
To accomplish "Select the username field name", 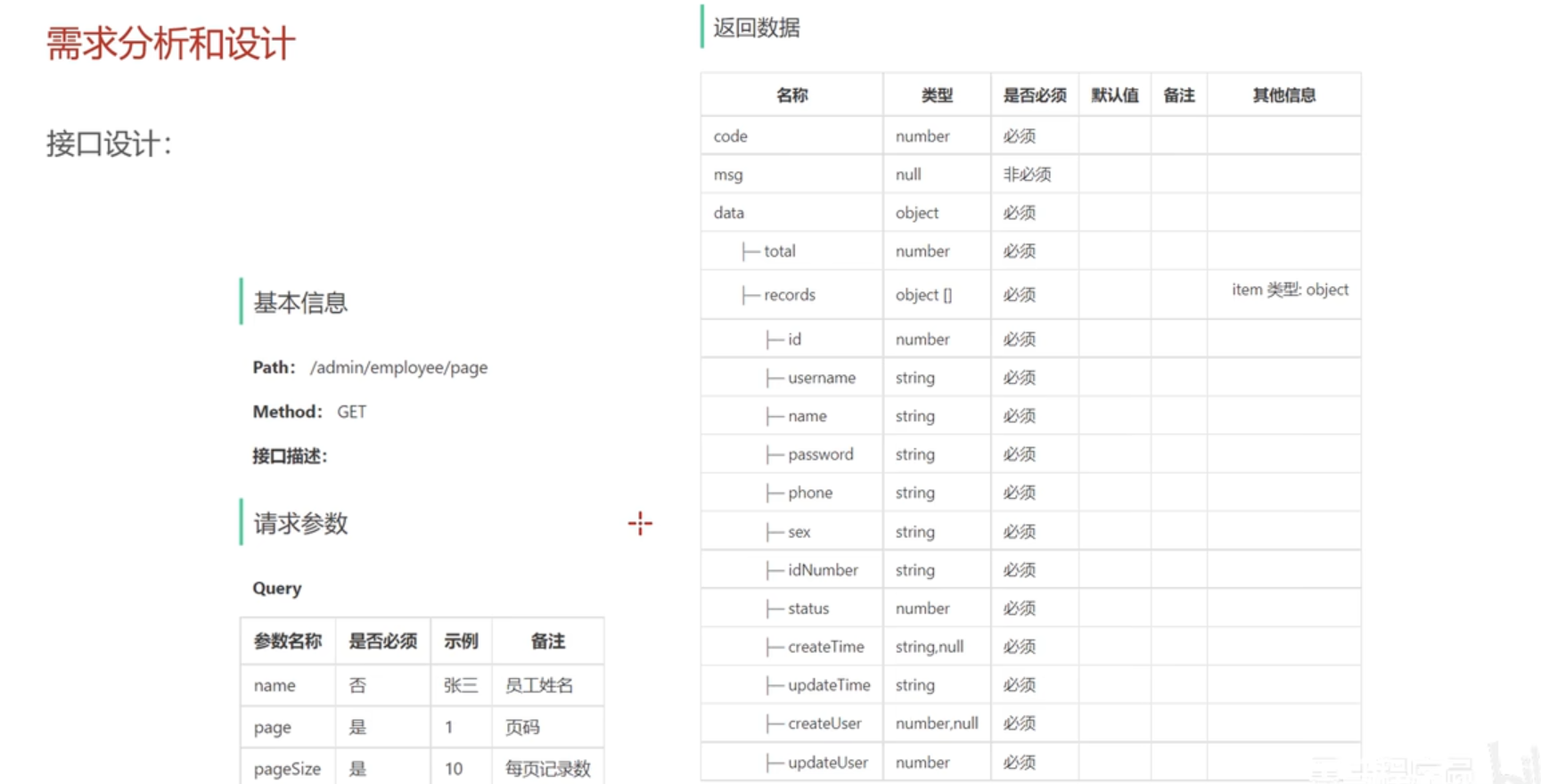I will 821,378.
